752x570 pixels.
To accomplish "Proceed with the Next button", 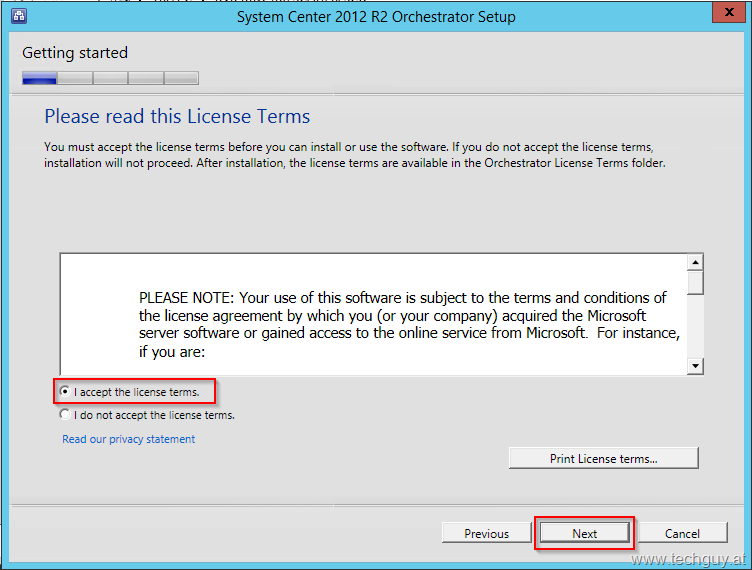I will (x=584, y=533).
